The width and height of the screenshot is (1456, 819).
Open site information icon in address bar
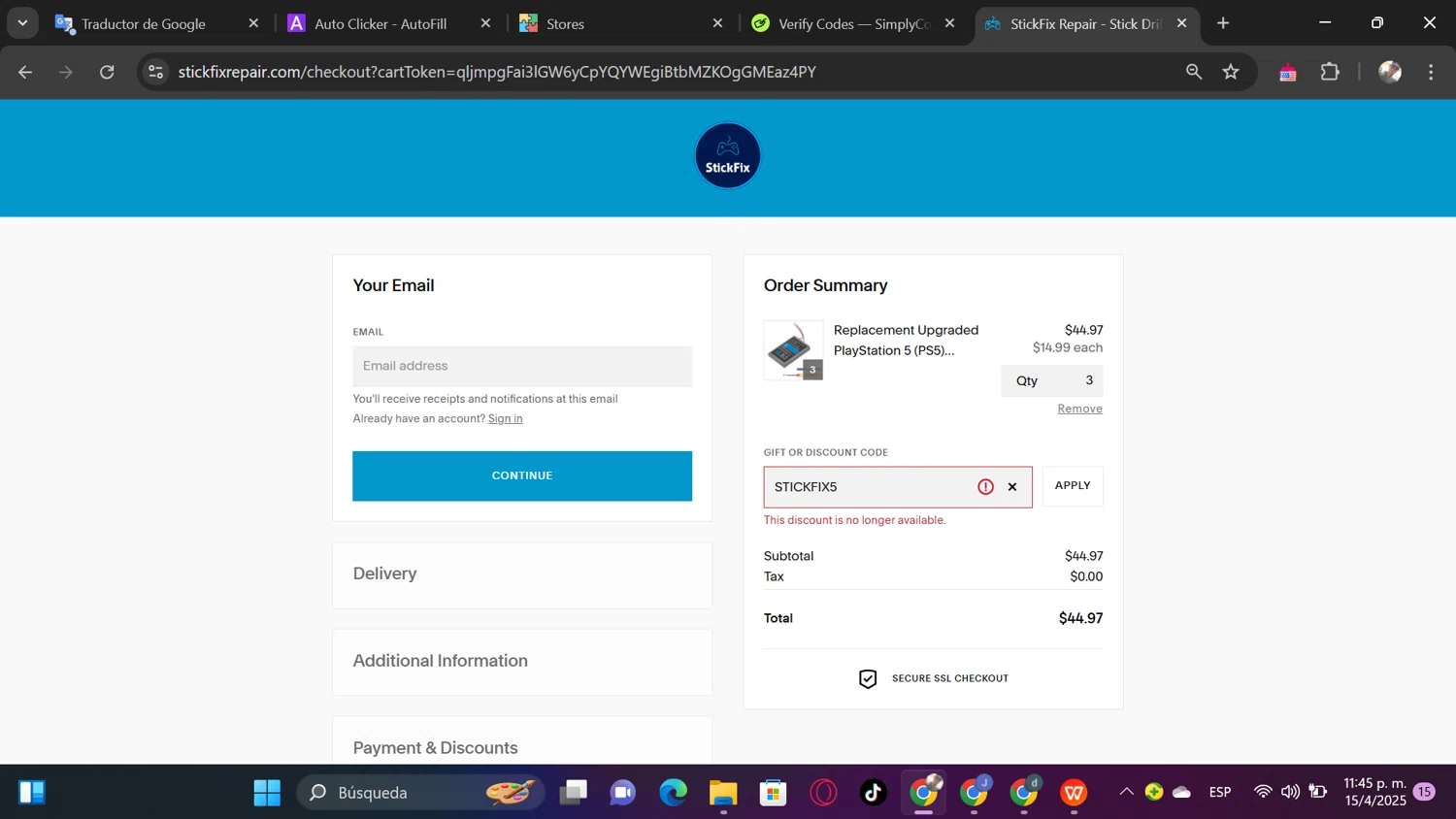coord(155,72)
